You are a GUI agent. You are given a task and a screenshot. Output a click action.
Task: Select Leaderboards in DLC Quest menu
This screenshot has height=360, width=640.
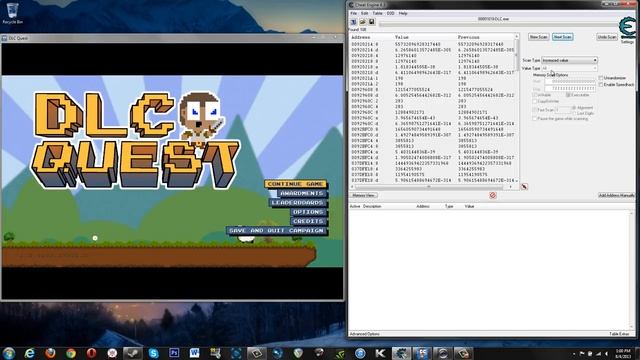tap(298, 202)
